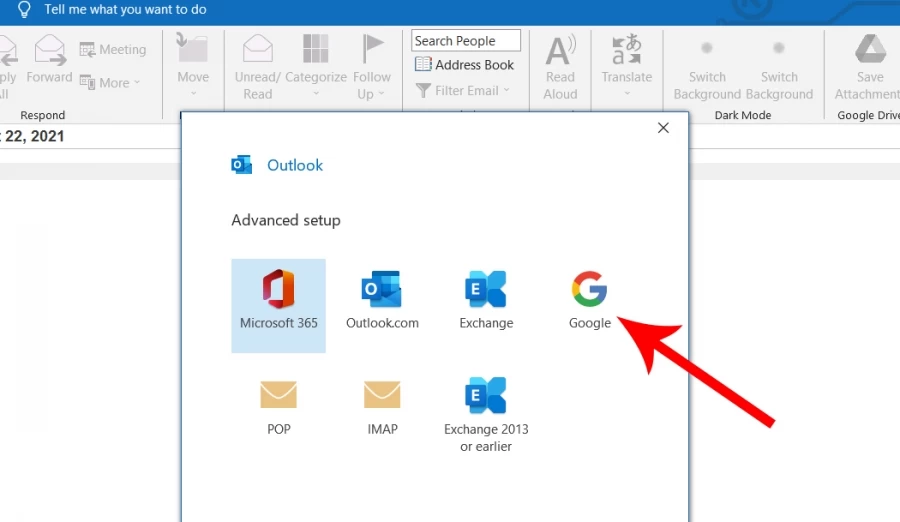This screenshot has width=900, height=522.
Task: Close the Advanced setup dialog
Action: (x=663, y=128)
